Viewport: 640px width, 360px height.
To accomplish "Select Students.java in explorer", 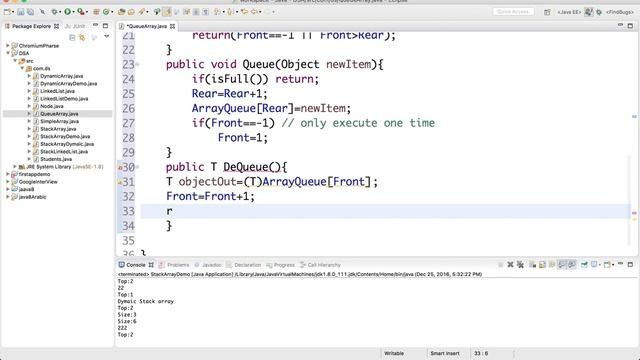I will point(56,159).
